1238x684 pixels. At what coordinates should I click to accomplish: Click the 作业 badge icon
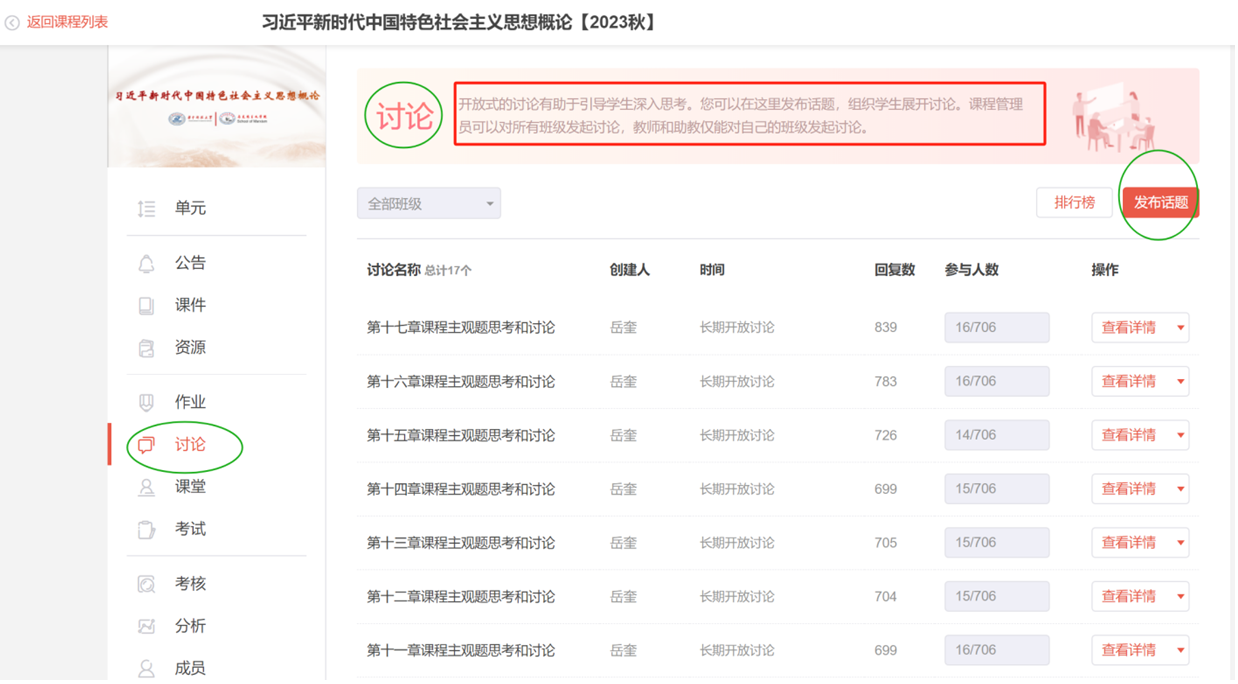point(146,402)
